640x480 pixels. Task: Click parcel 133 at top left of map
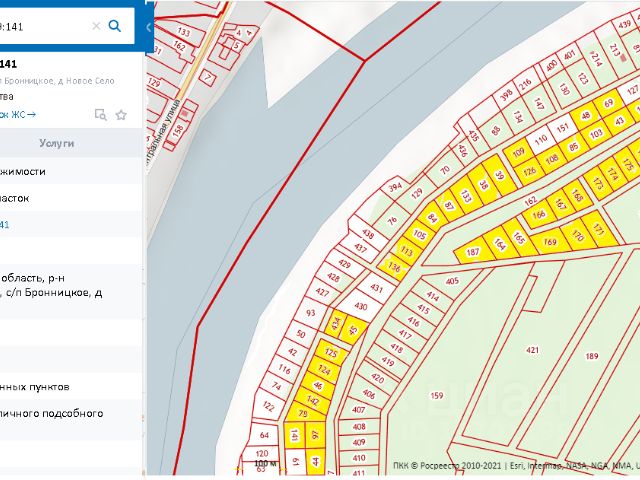183,31
